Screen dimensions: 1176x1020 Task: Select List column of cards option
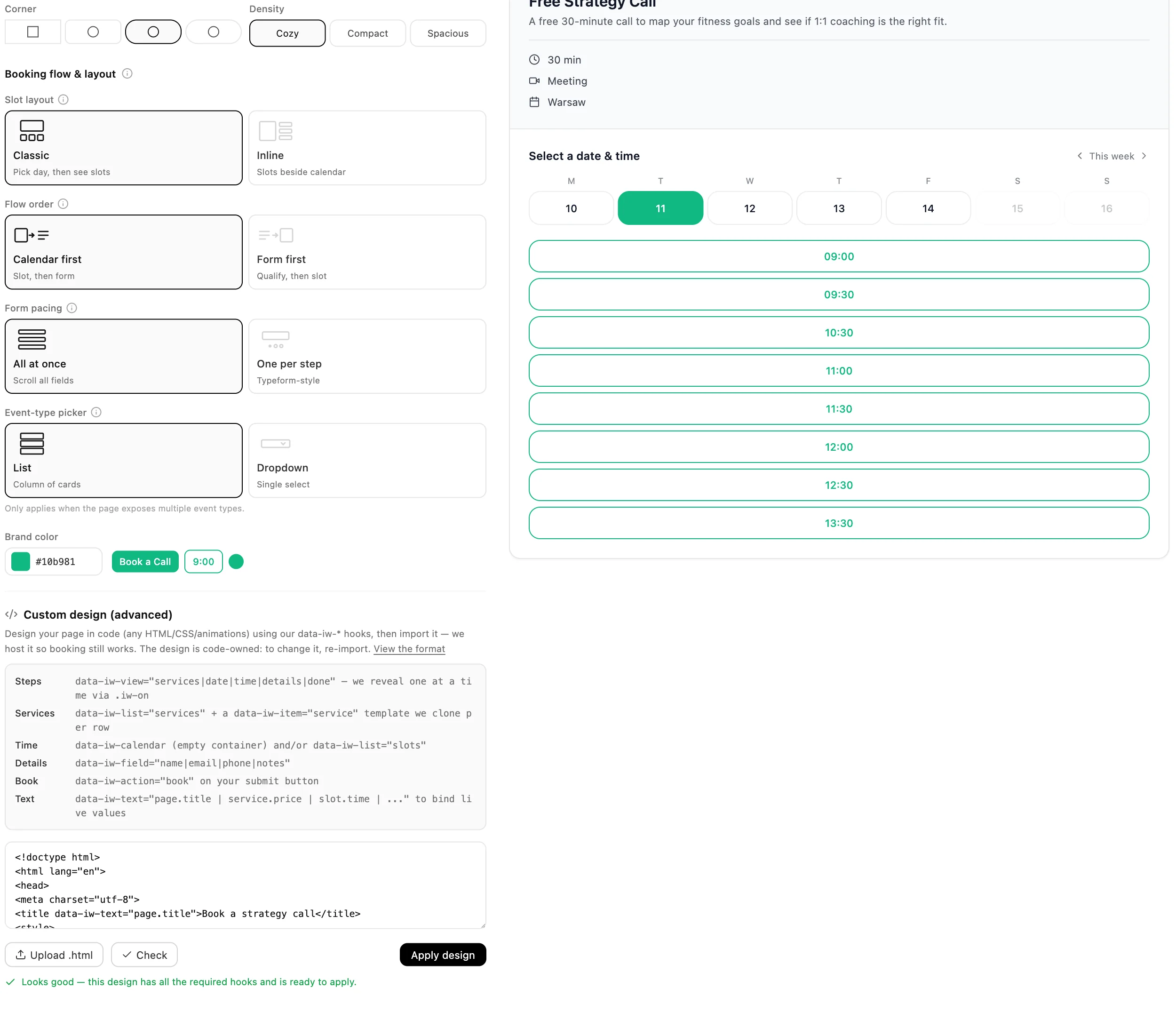[124, 461]
